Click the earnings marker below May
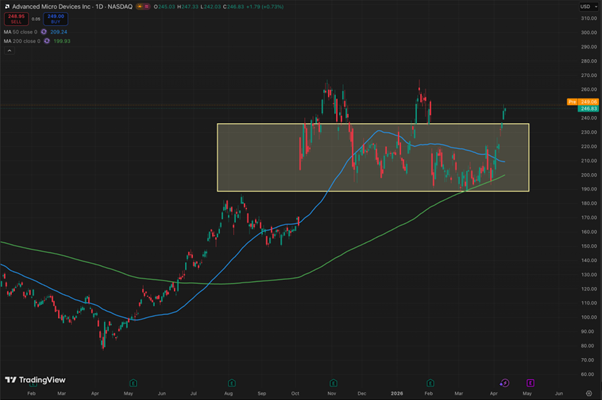Viewport: 602px width, 400px height. pos(132,381)
